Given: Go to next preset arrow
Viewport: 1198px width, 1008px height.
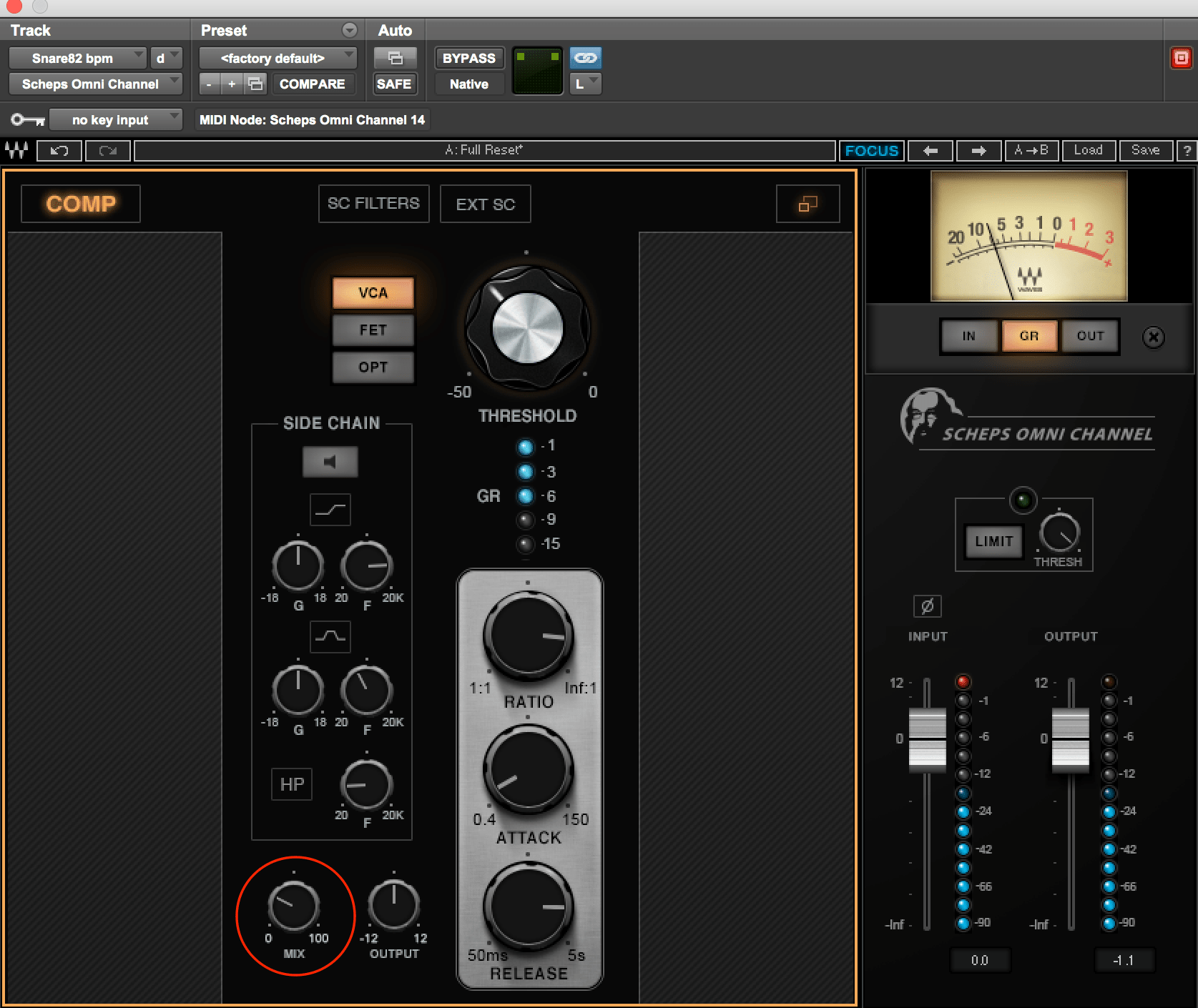Looking at the screenshot, I should (x=978, y=150).
